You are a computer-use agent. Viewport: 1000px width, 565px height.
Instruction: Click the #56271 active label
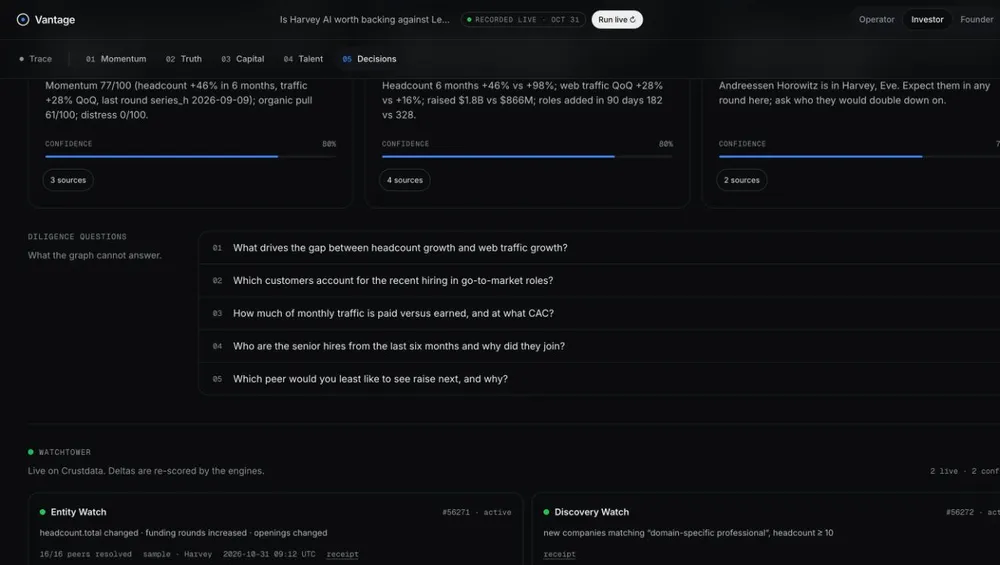pos(476,512)
